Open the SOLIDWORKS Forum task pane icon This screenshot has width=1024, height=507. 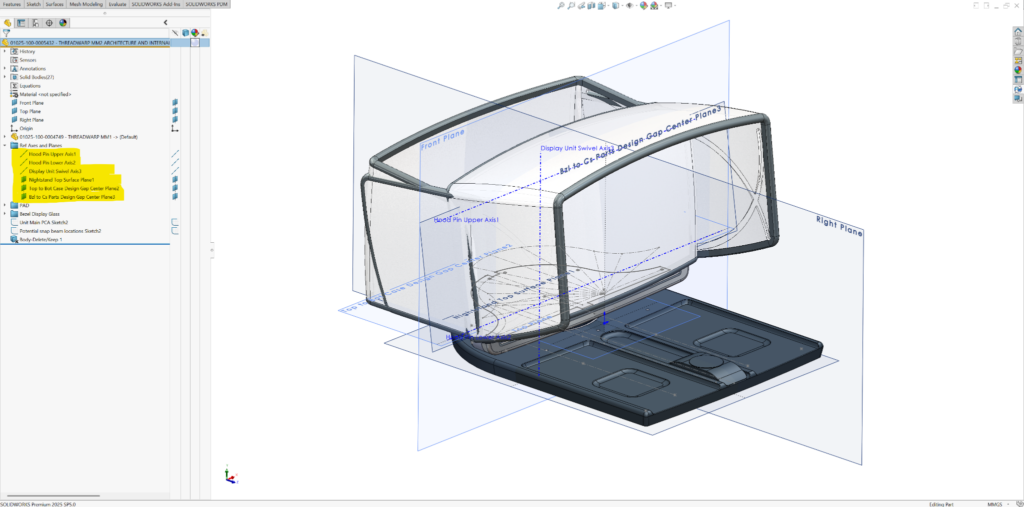coord(1017,89)
